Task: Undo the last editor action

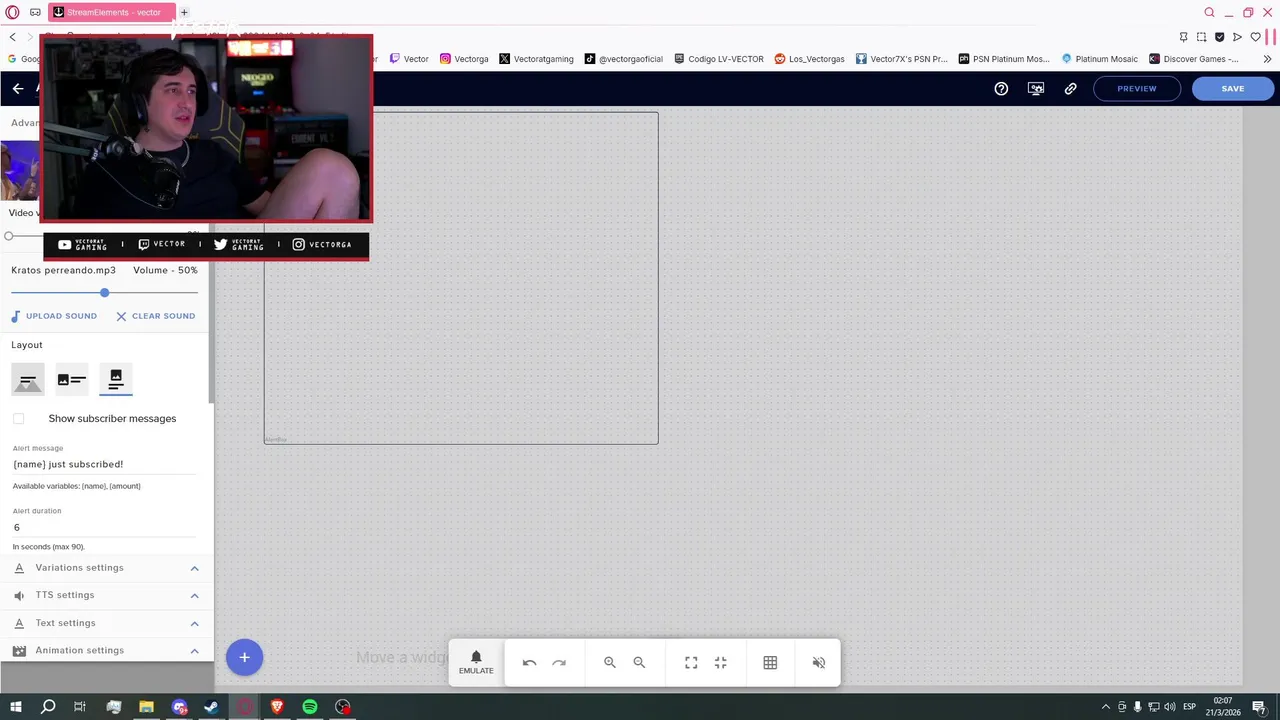Action: (530, 662)
